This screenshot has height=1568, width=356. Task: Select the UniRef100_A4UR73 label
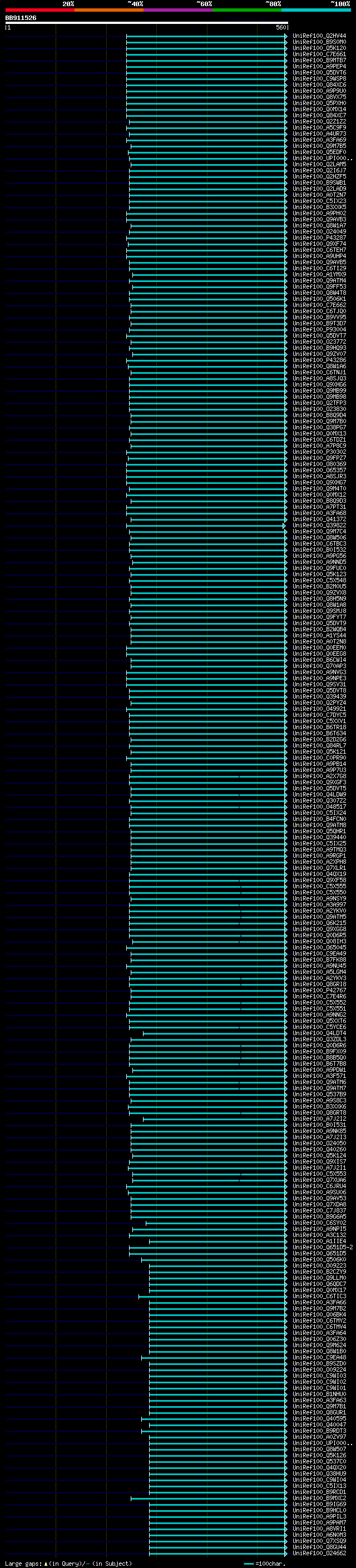tap(319, 133)
